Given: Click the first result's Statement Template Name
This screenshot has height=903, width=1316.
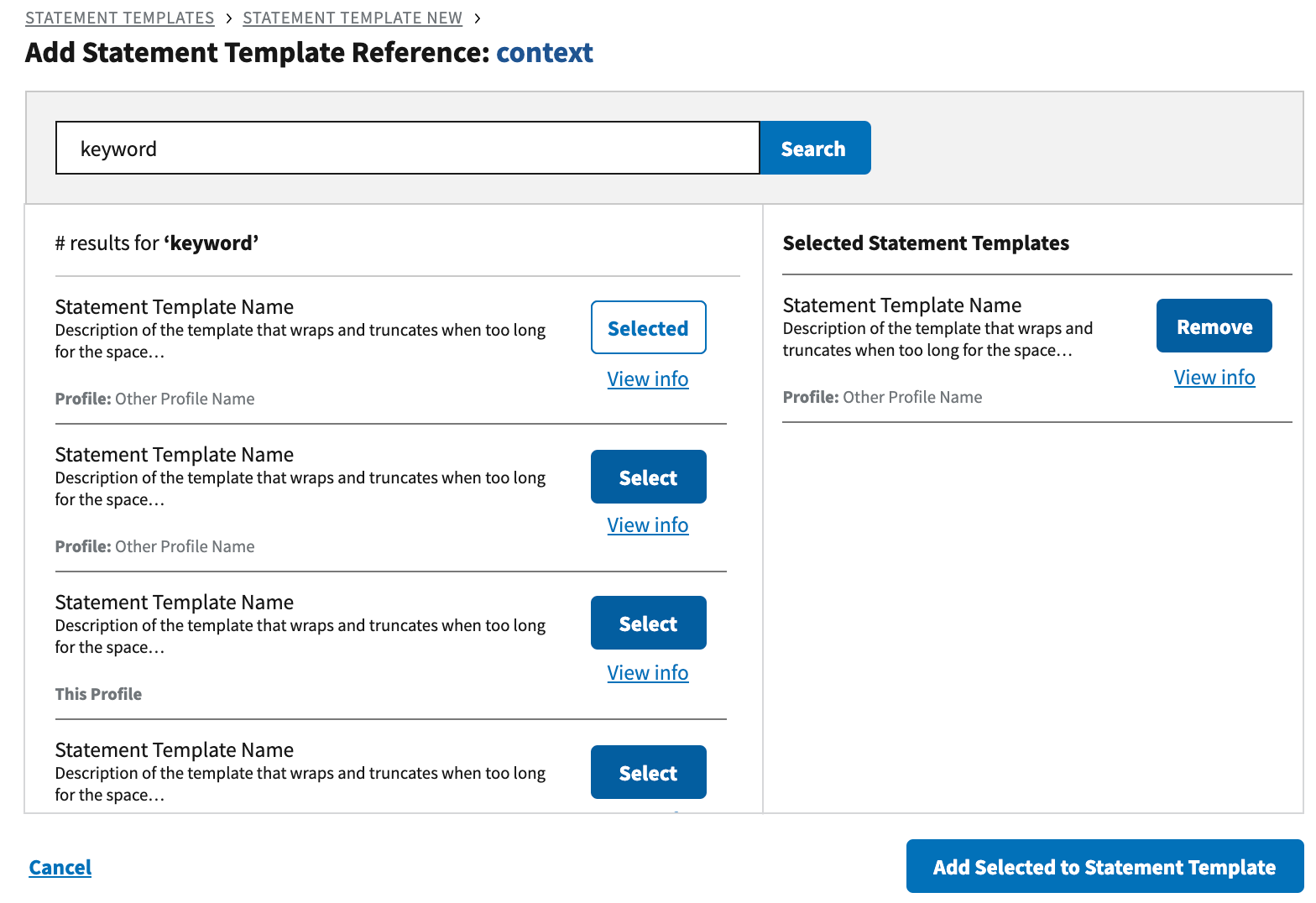Looking at the screenshot, I should pyautogui.click(x=175, y=307).
